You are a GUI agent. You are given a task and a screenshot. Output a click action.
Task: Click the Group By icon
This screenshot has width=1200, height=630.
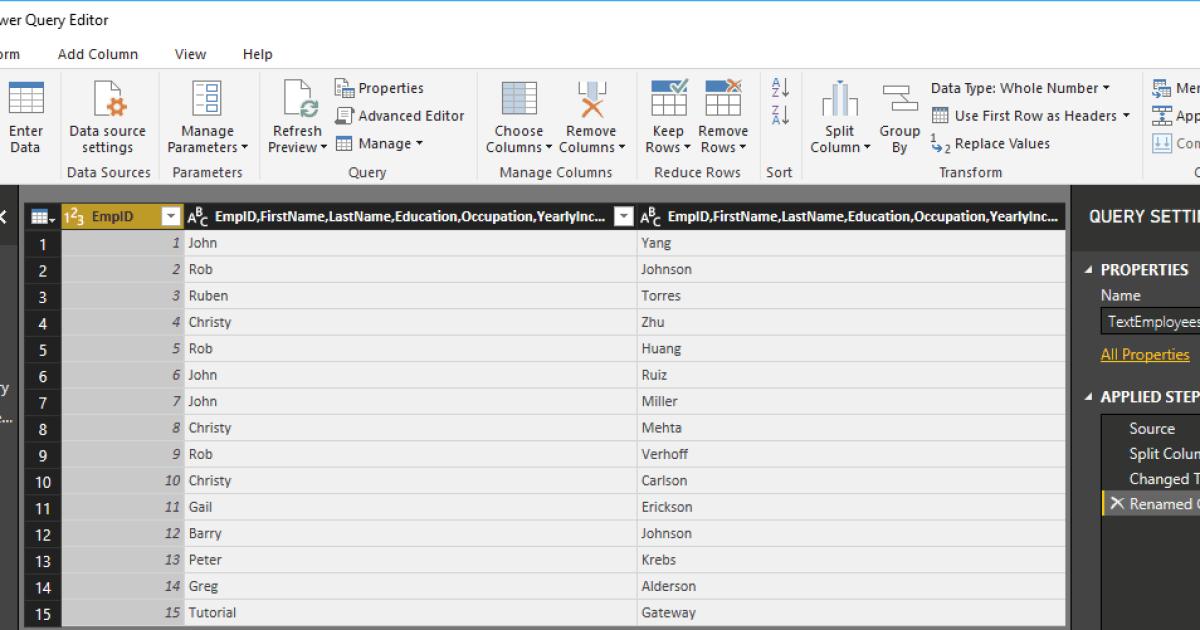[899, 101]
